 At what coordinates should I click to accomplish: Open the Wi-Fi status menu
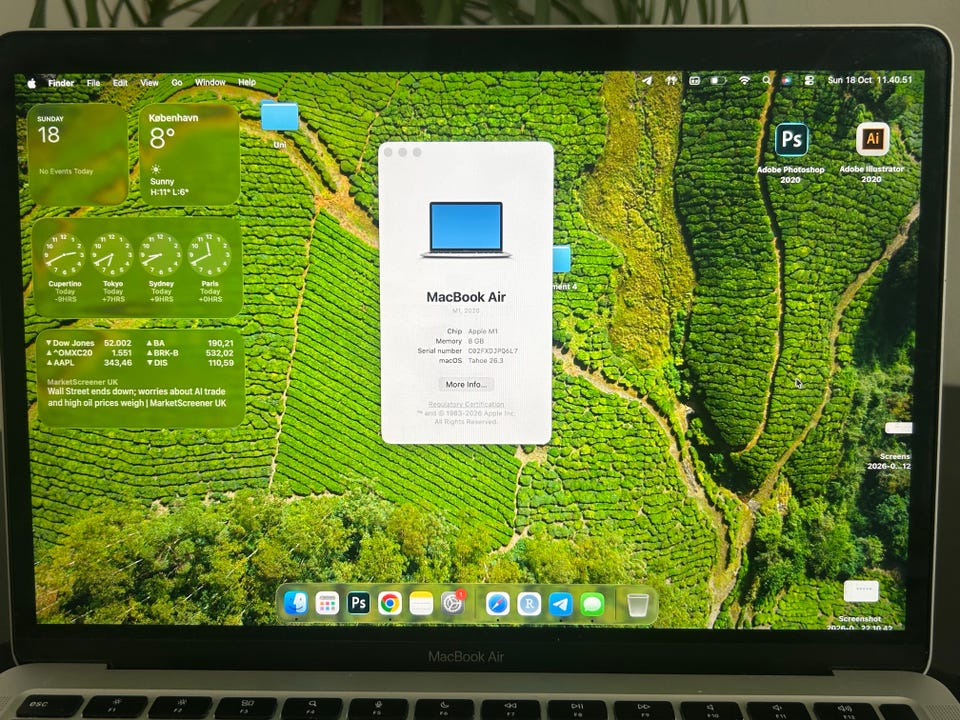pos(744,80)
